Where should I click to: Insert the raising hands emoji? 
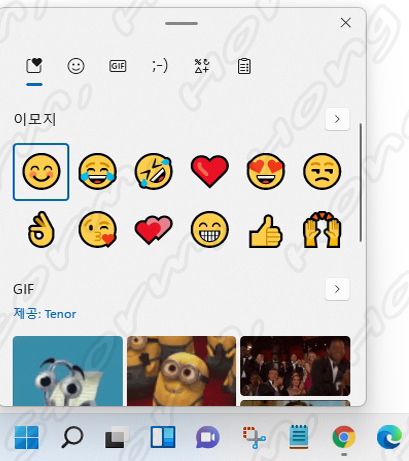pos(322,230)
